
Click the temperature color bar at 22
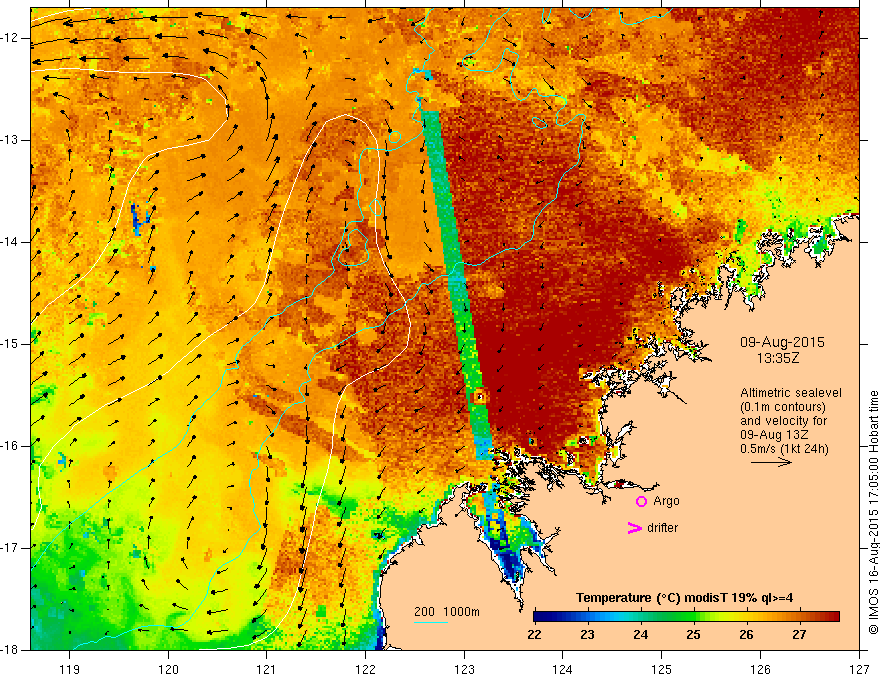coord(536,617)
